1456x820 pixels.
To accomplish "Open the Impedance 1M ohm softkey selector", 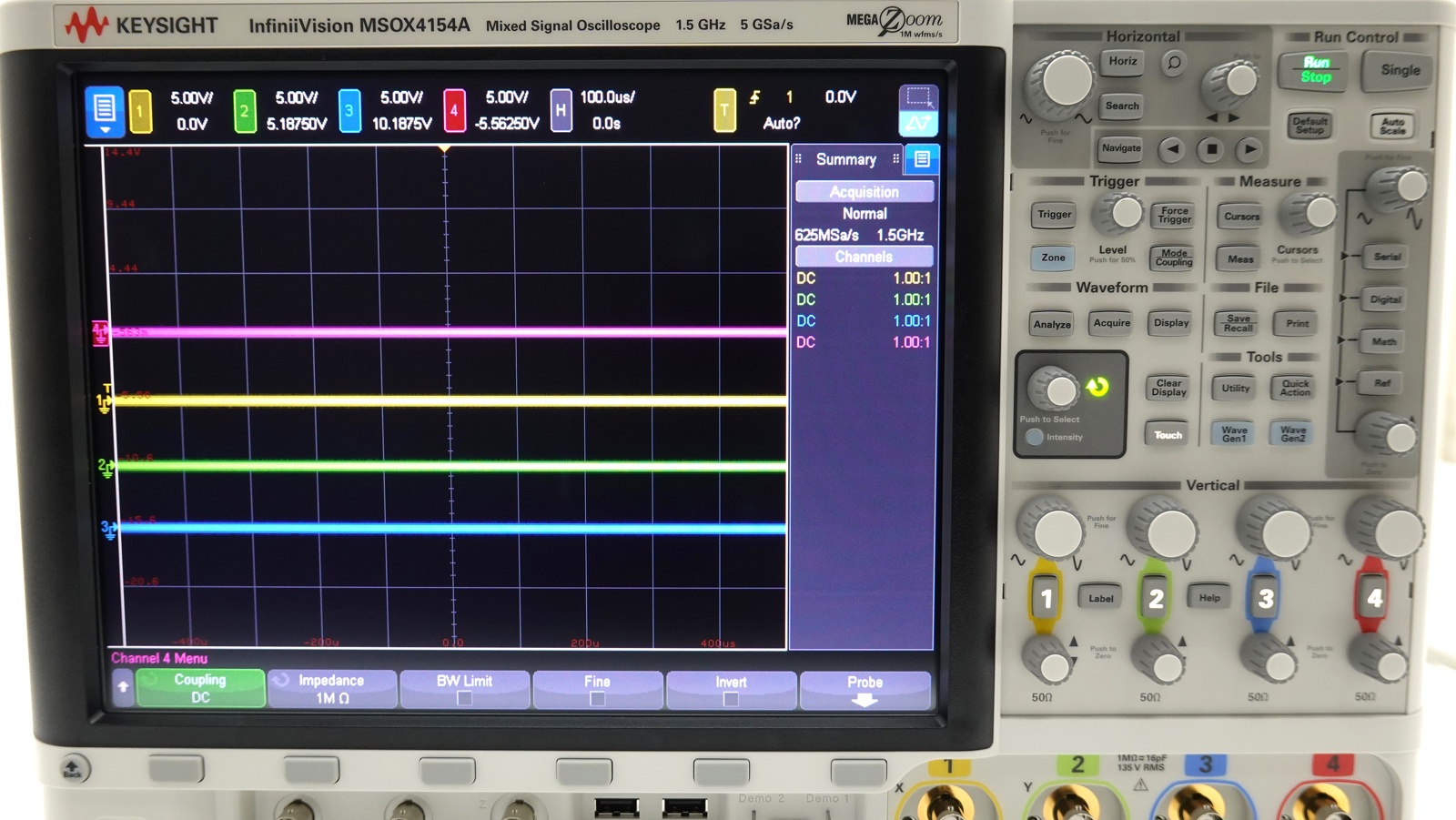I will point(331,689).
